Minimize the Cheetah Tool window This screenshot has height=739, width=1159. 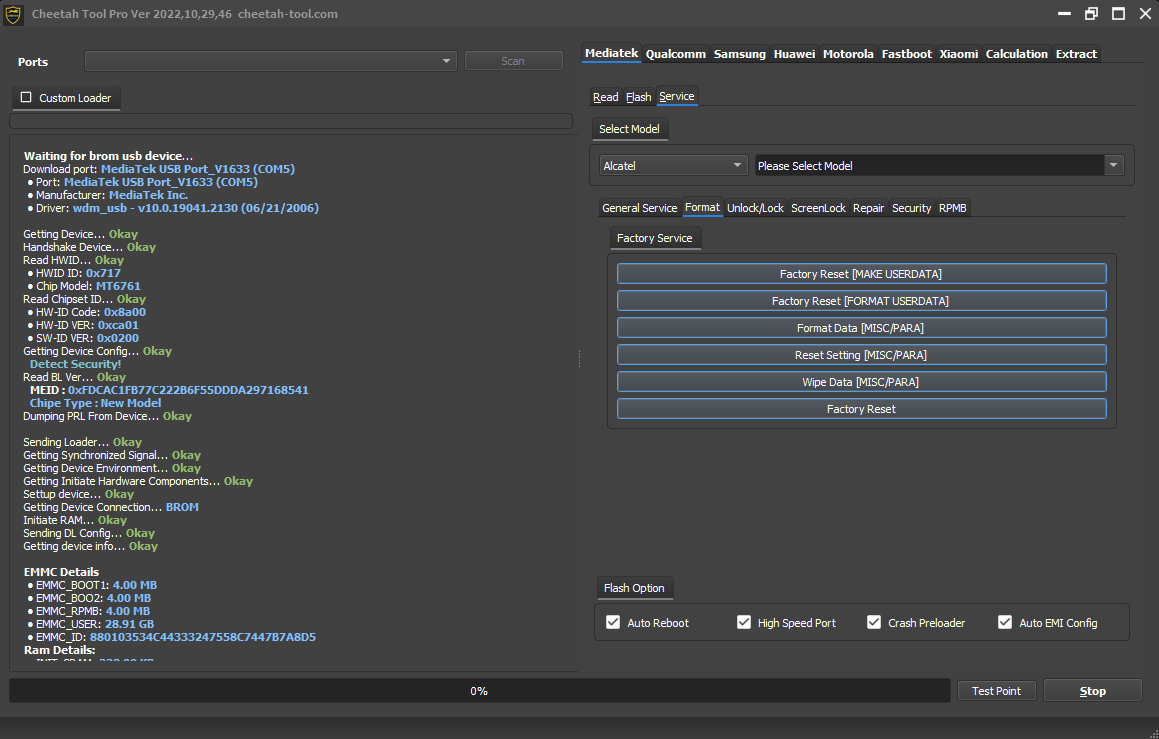[x=1064, y=14]
